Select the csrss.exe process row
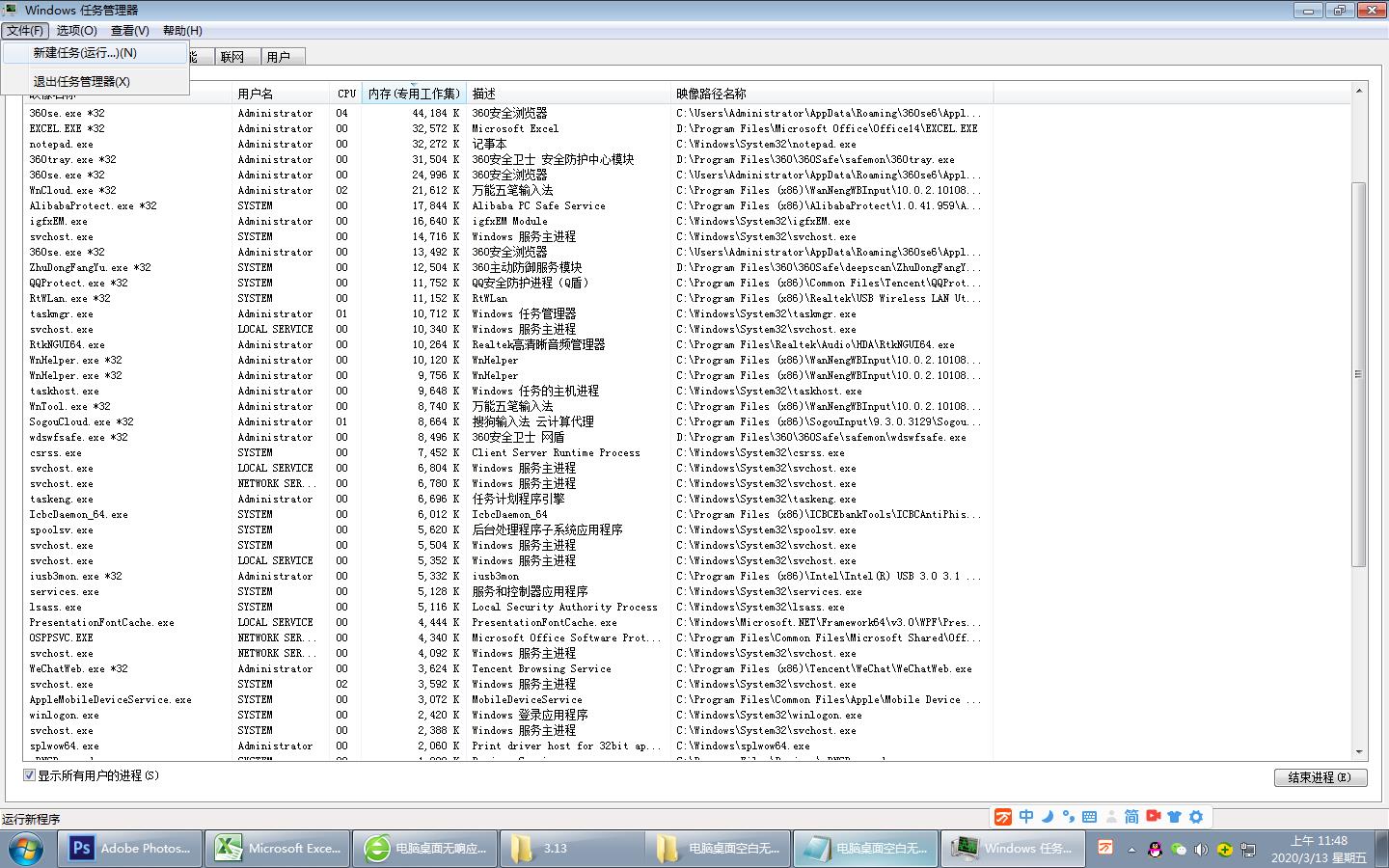 coord(509,452)
